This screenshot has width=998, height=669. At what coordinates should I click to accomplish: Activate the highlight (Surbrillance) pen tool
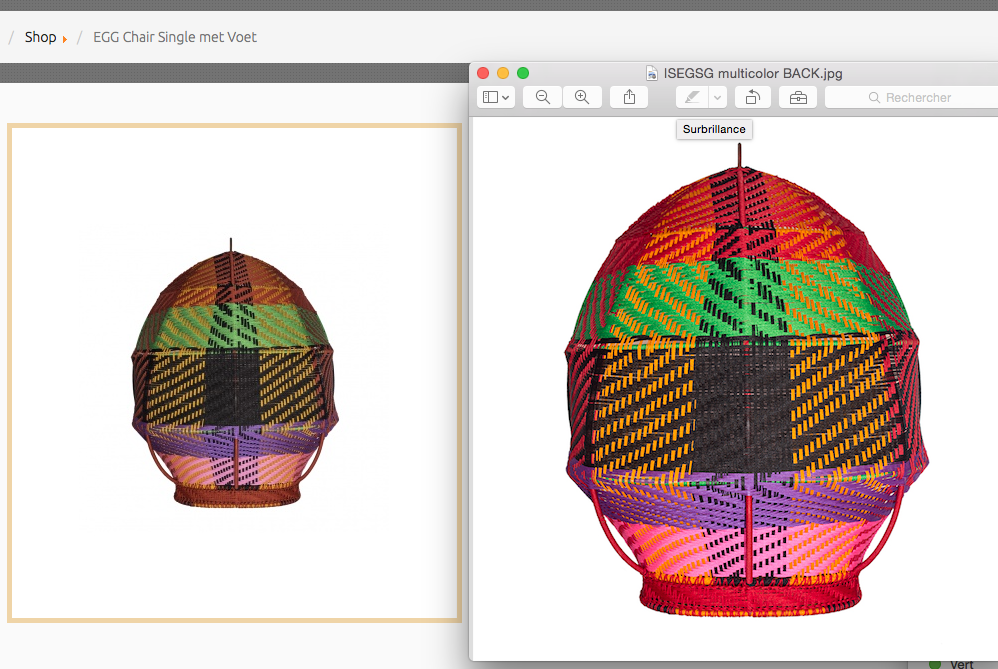692,97
